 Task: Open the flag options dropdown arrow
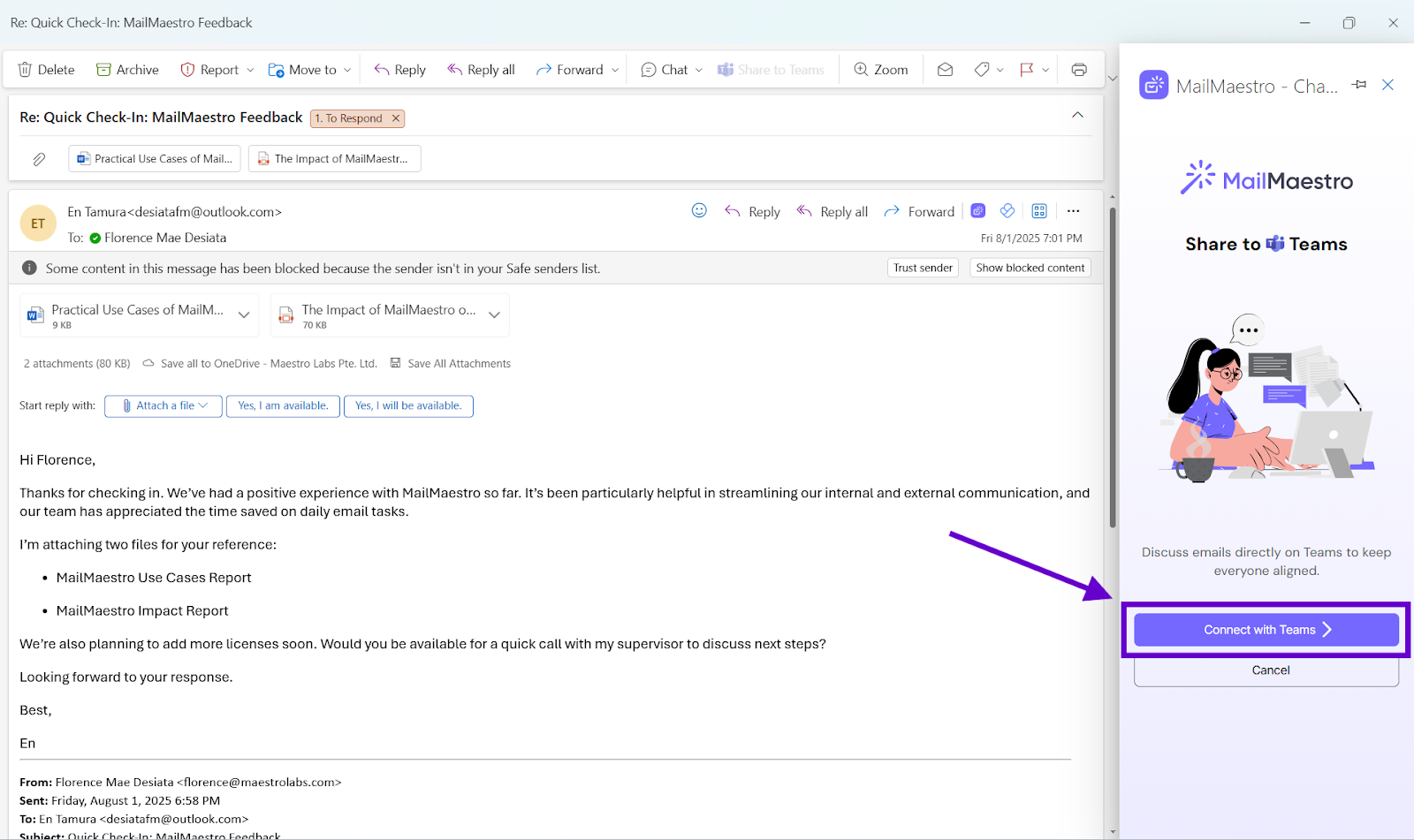(x=1045, y=70)
